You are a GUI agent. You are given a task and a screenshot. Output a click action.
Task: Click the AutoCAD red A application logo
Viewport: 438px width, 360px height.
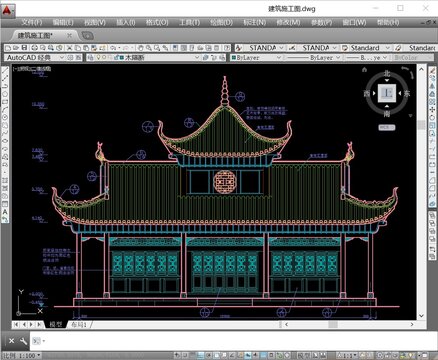point(7,11)
